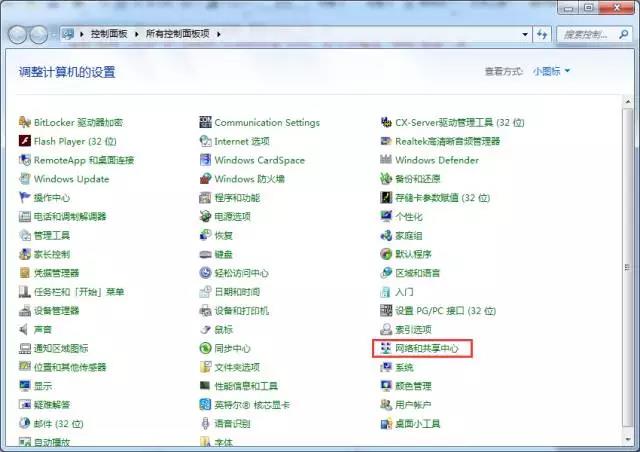Open 通知区域图标 link
Image resolution: width=640 pixels, height=452 pixels.
click(61, 348)
